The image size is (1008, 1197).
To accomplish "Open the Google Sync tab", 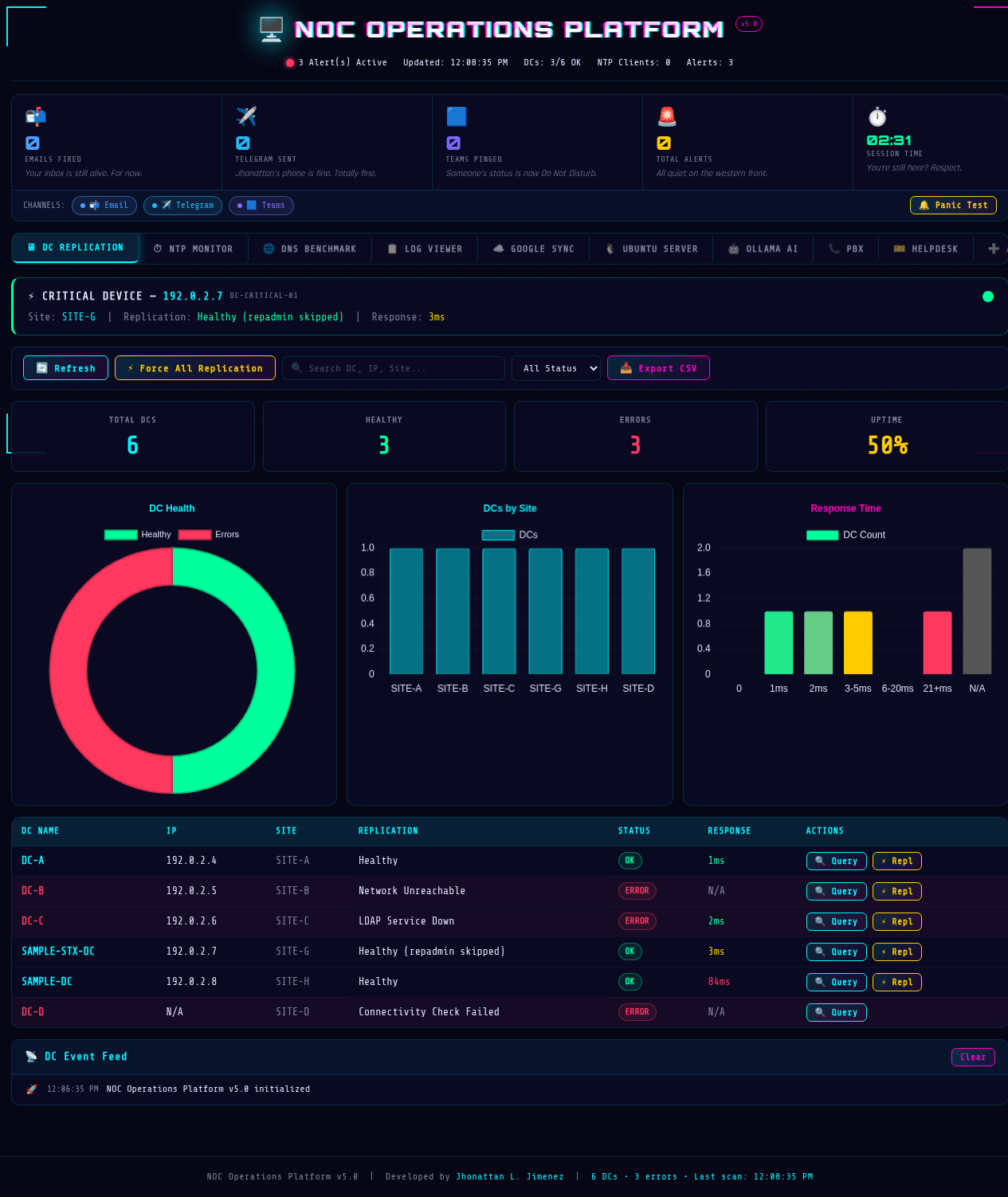I will pyautogui.click(x=533, y=249).
